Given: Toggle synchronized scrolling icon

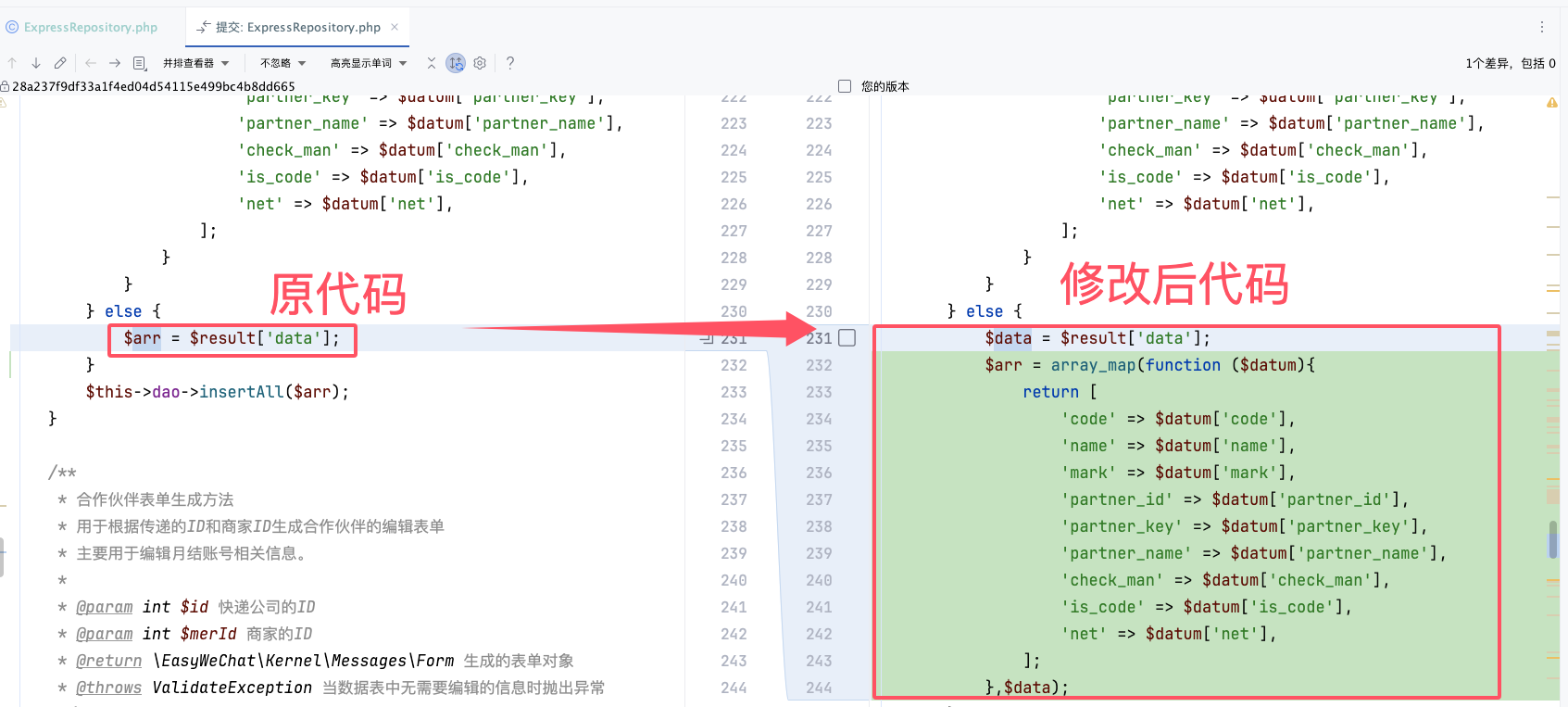Looking at the screenshot, I should click(456, 63).
